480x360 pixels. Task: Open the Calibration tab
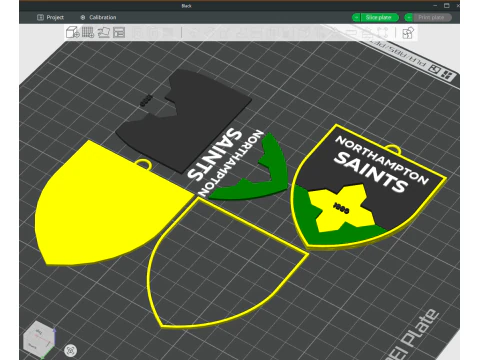tap(98, 17)
